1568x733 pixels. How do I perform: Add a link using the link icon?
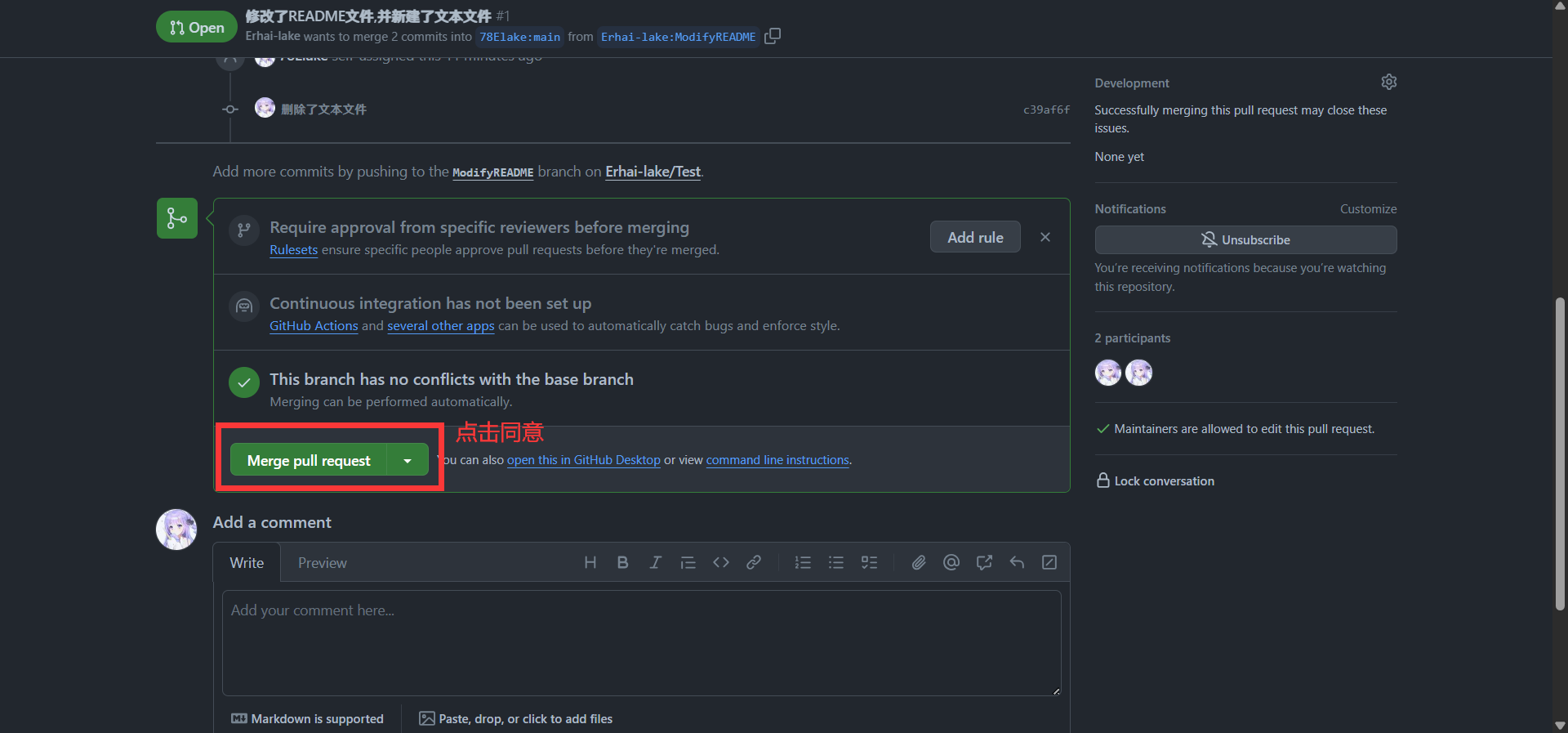(754, 562)
